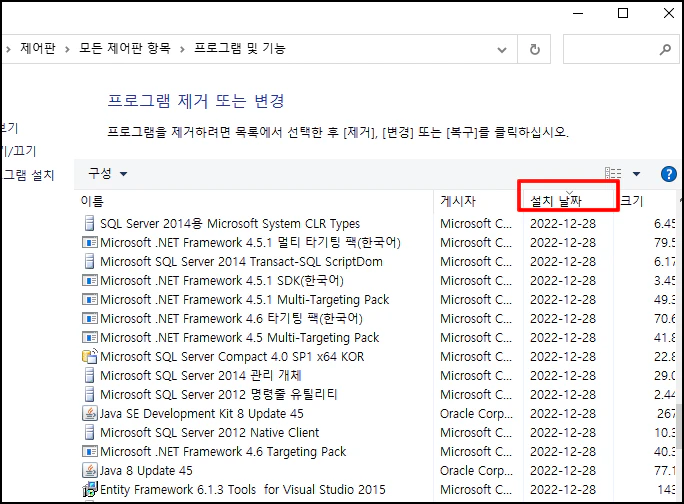This screenshot has height=504, width=684.
Task: Click the install date of Java 8 Update 45
Action: pyautogui.click(x=563, y=470)
